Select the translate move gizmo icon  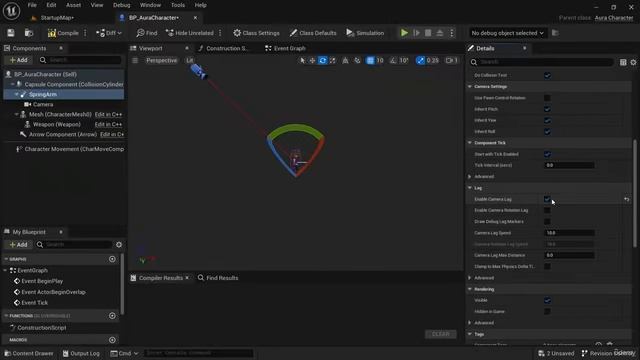click(312, 60)
